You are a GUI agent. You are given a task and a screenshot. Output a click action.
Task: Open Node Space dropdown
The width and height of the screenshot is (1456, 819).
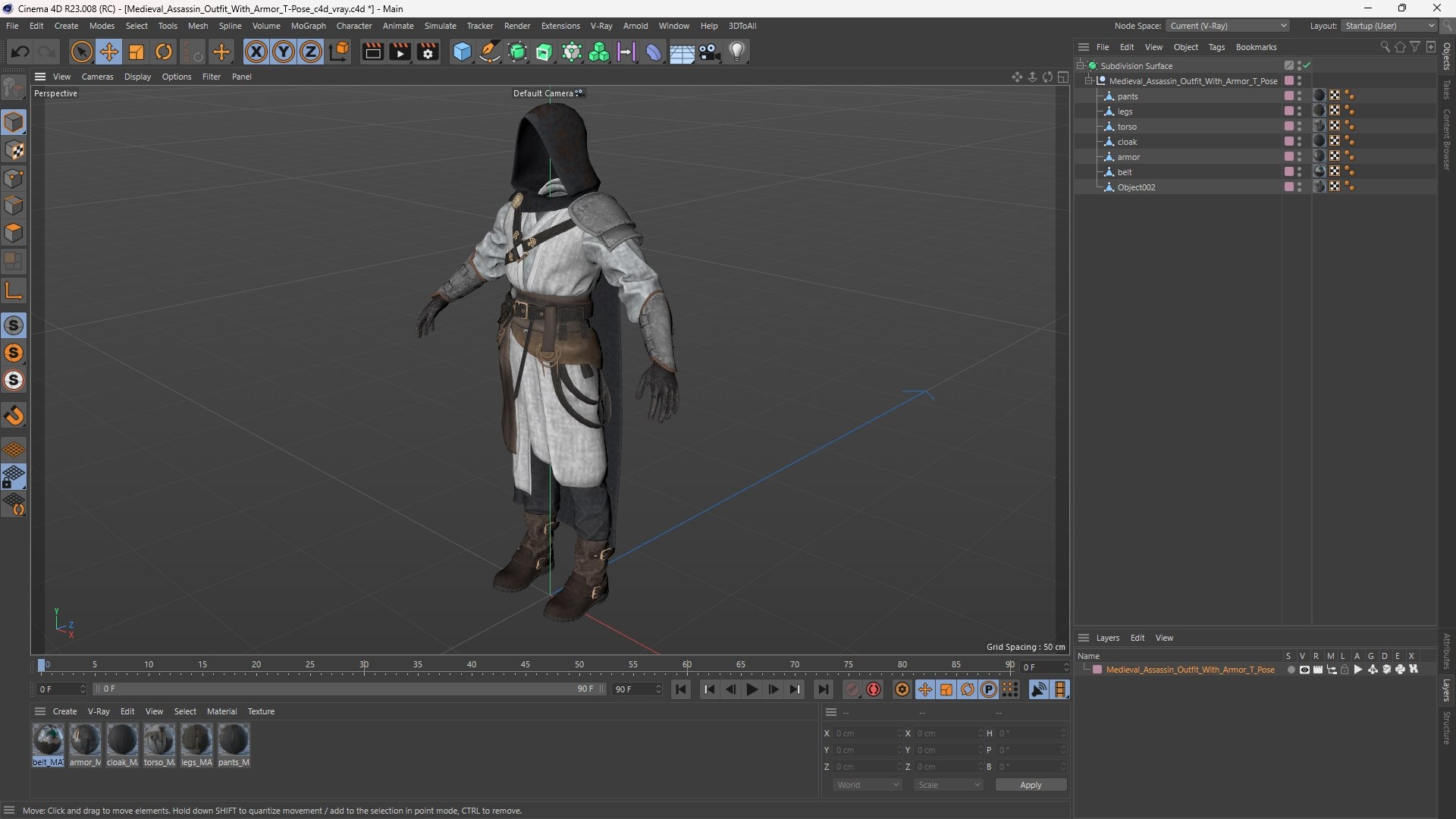click(x=1227, y=26)
